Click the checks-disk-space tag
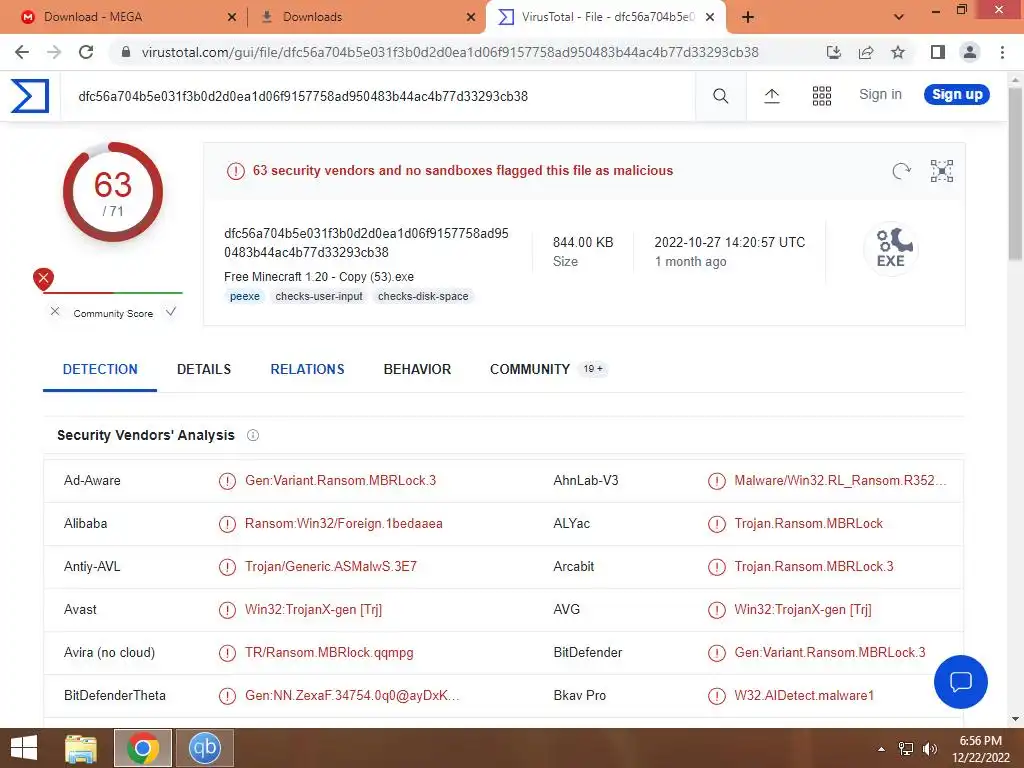The image size is (1024, 768). click(x=423, y=296)
